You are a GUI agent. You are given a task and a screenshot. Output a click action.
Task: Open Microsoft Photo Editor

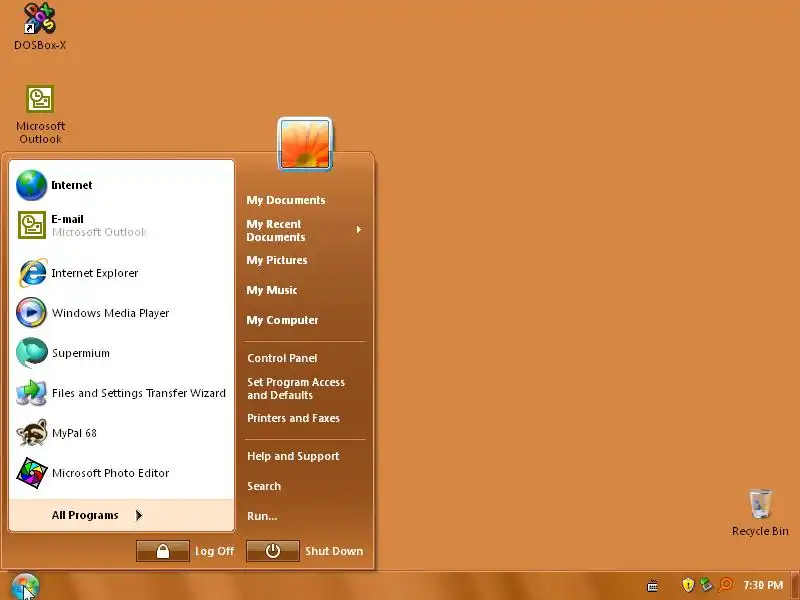121,473
